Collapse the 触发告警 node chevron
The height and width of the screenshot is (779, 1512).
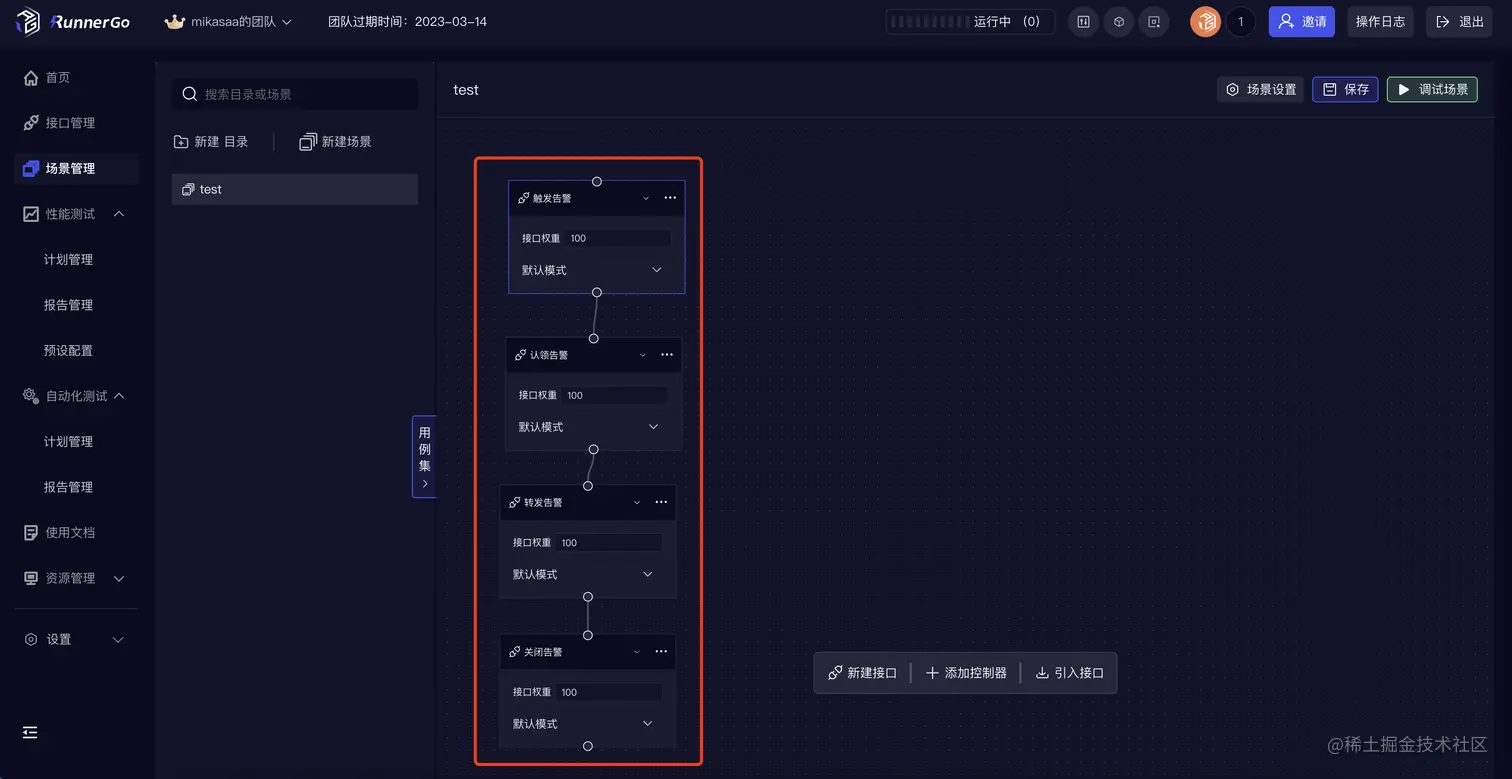pos(646,198)
